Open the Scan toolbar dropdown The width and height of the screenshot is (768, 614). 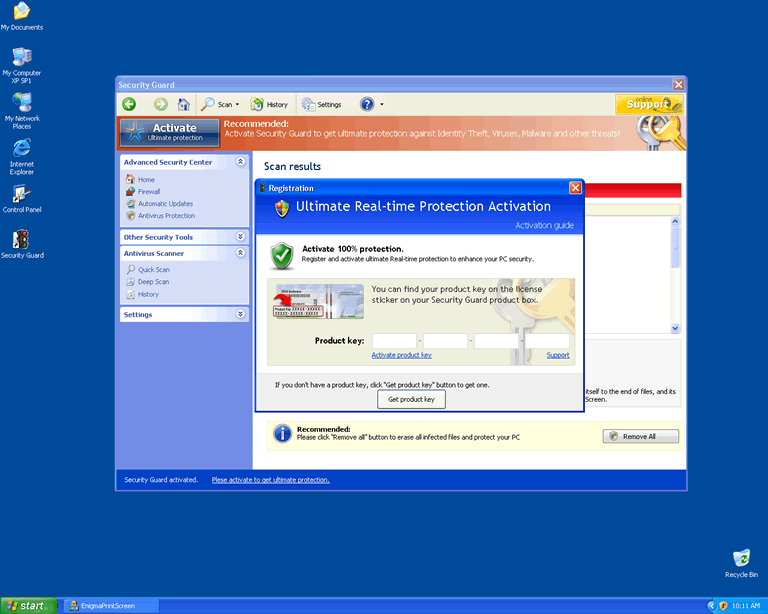coord(221,104)
